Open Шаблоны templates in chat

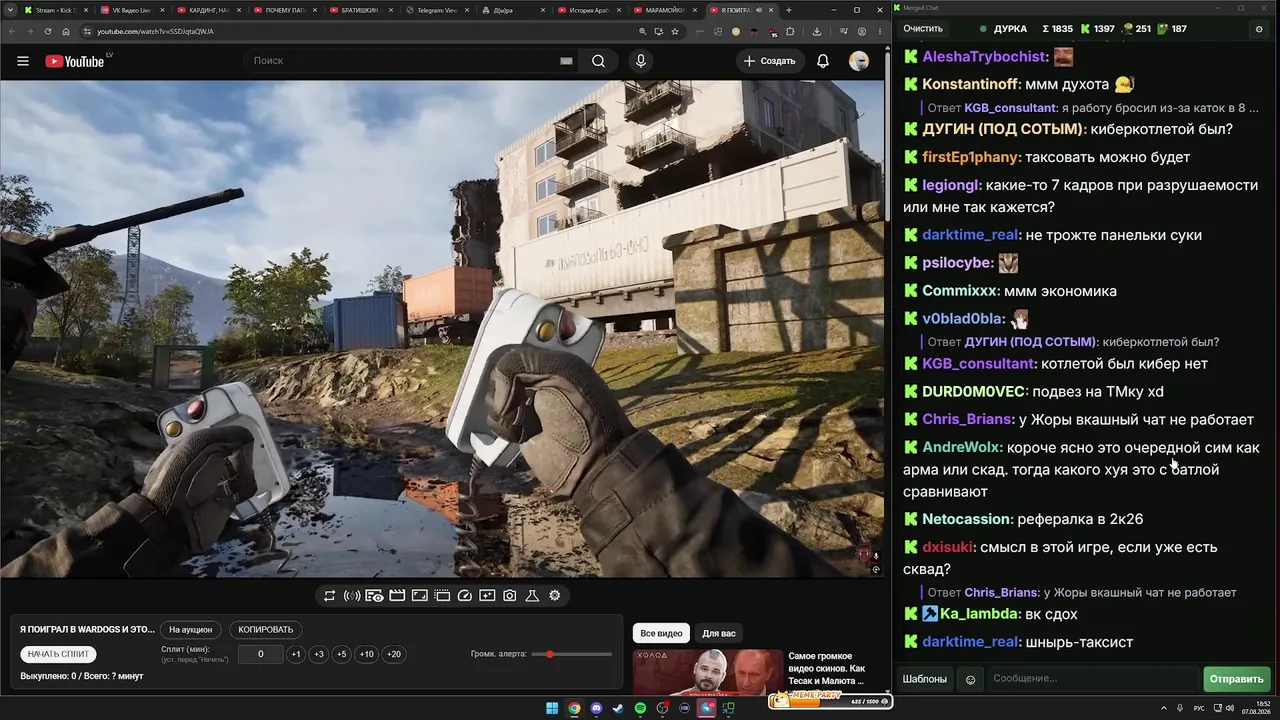(x=925, y=679)
